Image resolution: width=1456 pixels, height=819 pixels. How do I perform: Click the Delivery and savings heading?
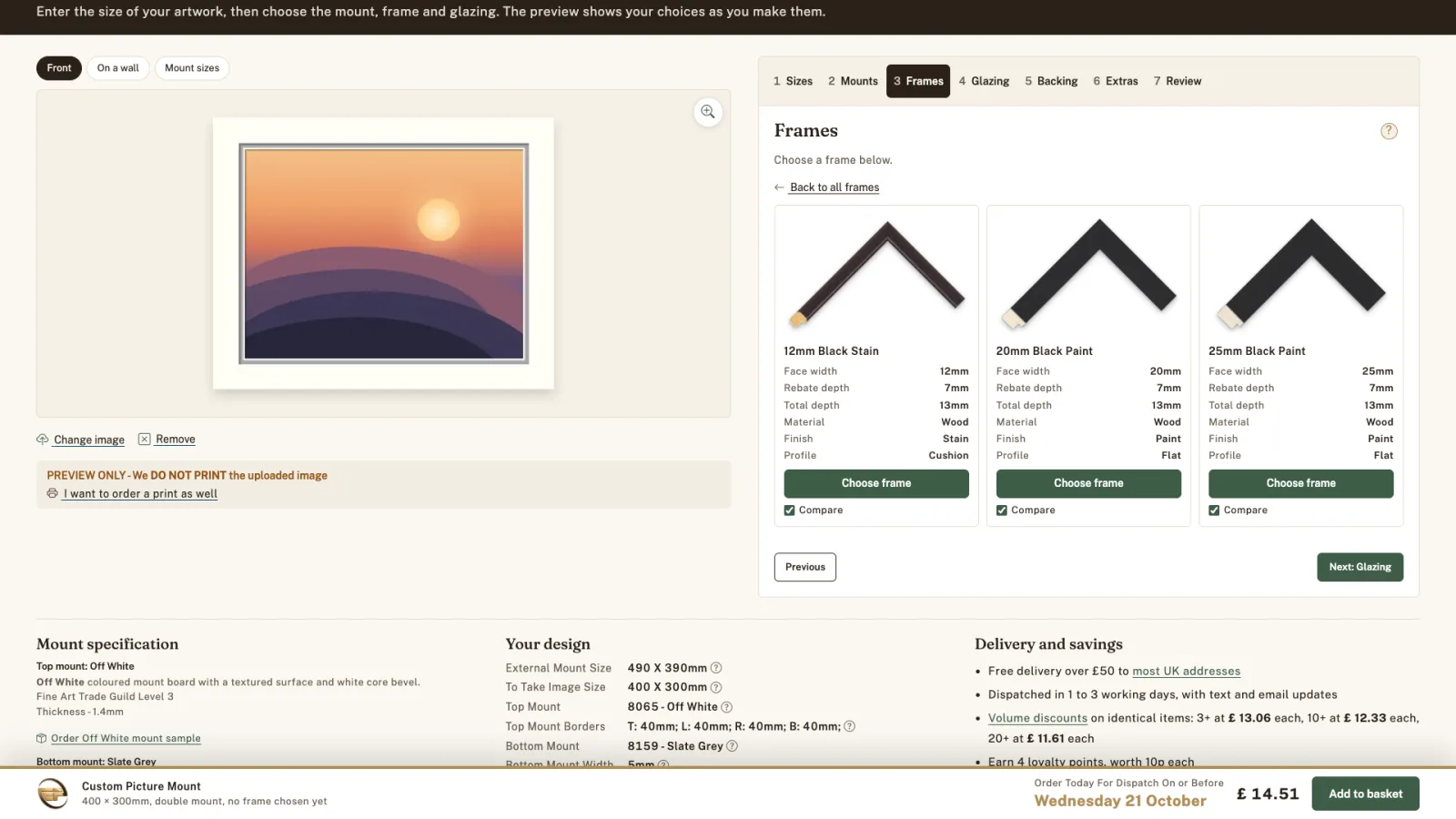coord(1048,644)
